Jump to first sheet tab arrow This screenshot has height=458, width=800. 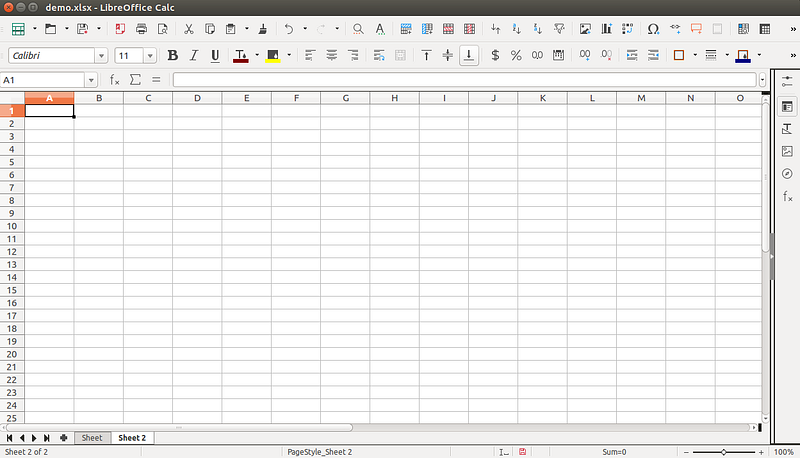coord(9,438)
